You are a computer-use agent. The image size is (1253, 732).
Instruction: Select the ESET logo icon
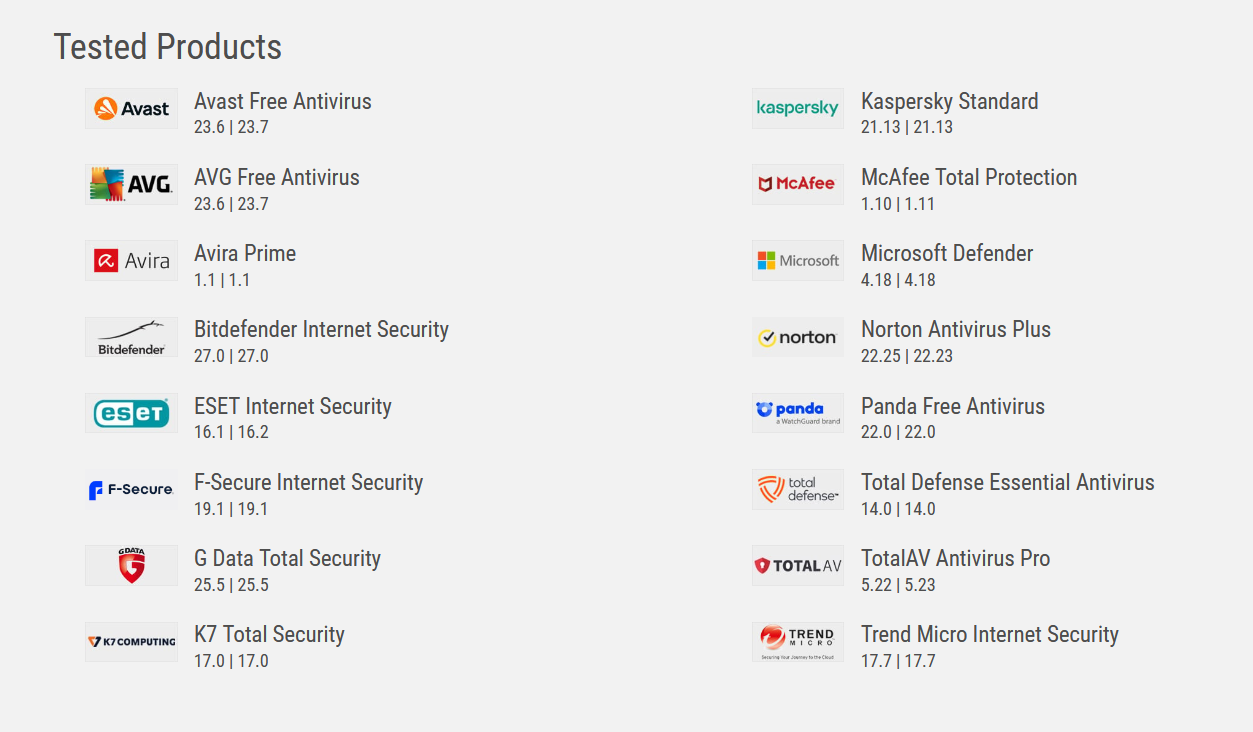point(131,413)
